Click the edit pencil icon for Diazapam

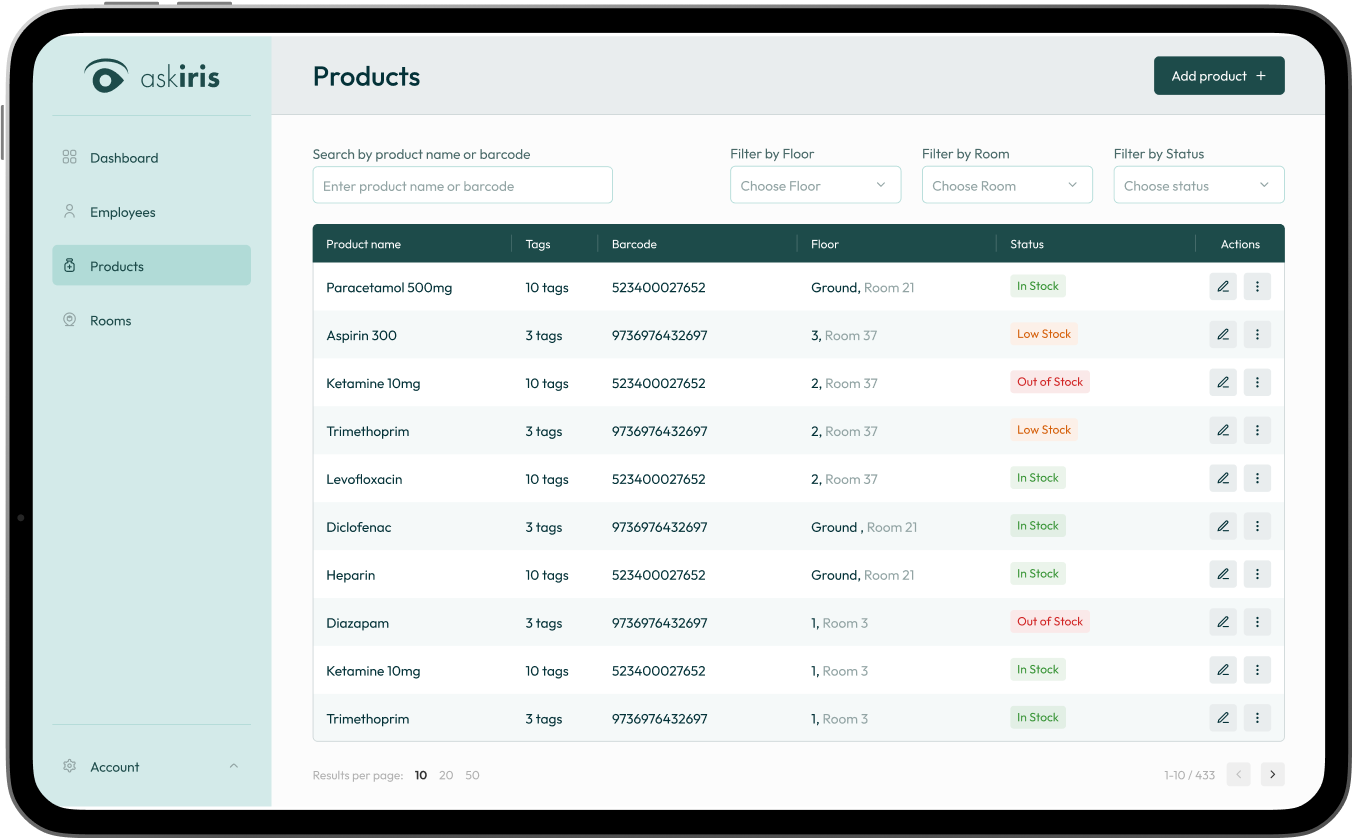click(x=1222, y=623)
